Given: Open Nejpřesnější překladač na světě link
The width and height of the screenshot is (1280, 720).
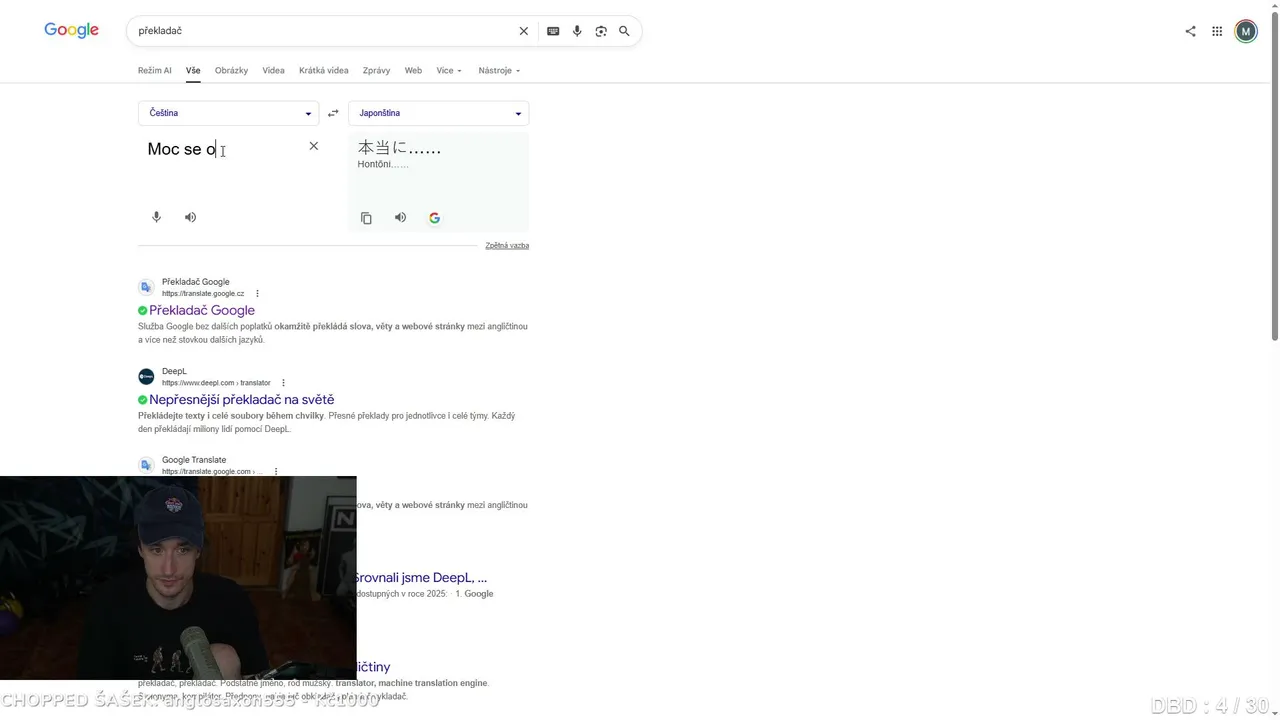Looking at the screenshot, I should [x=242, y=399].
